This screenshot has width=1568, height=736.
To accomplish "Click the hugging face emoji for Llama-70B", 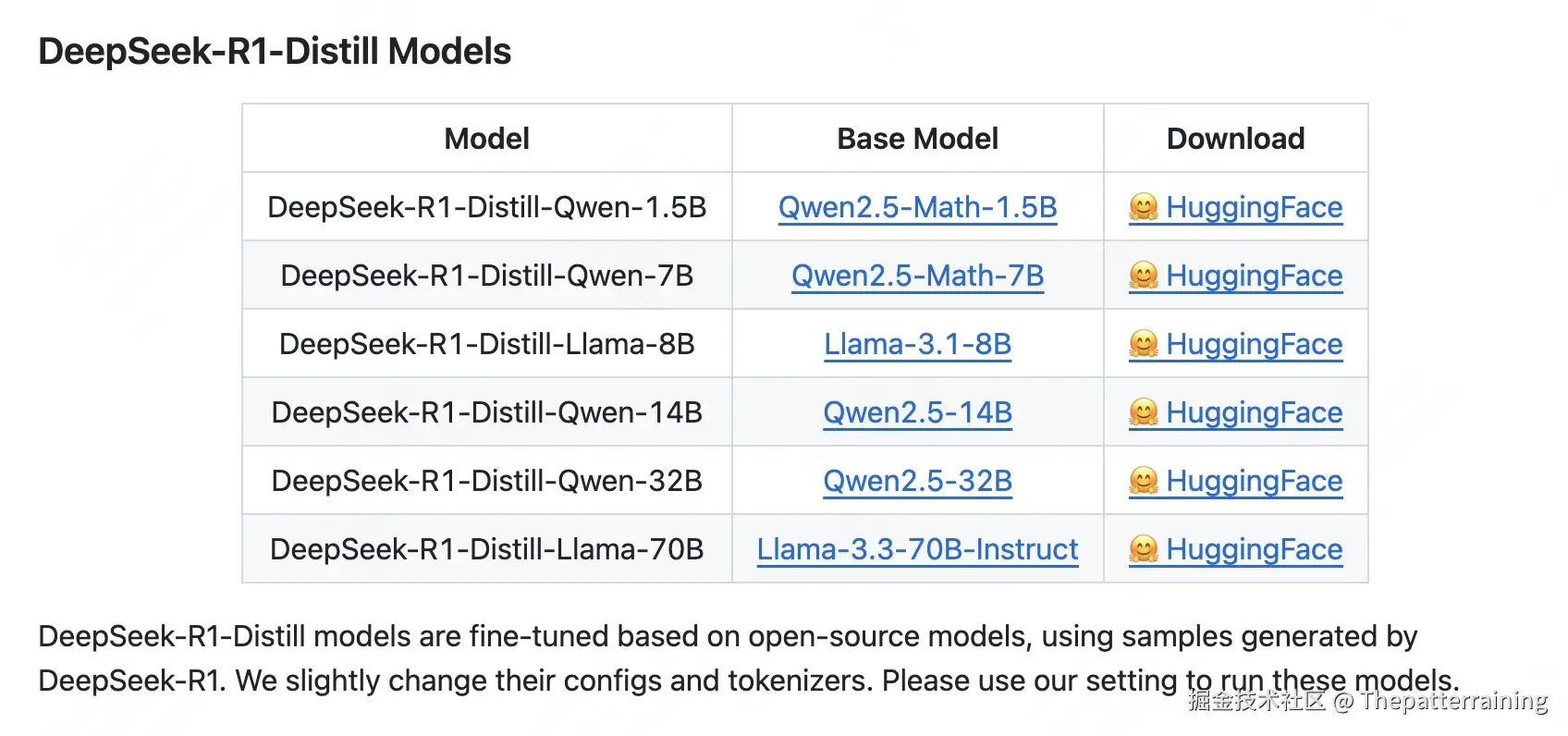I will coord(1144,549).
